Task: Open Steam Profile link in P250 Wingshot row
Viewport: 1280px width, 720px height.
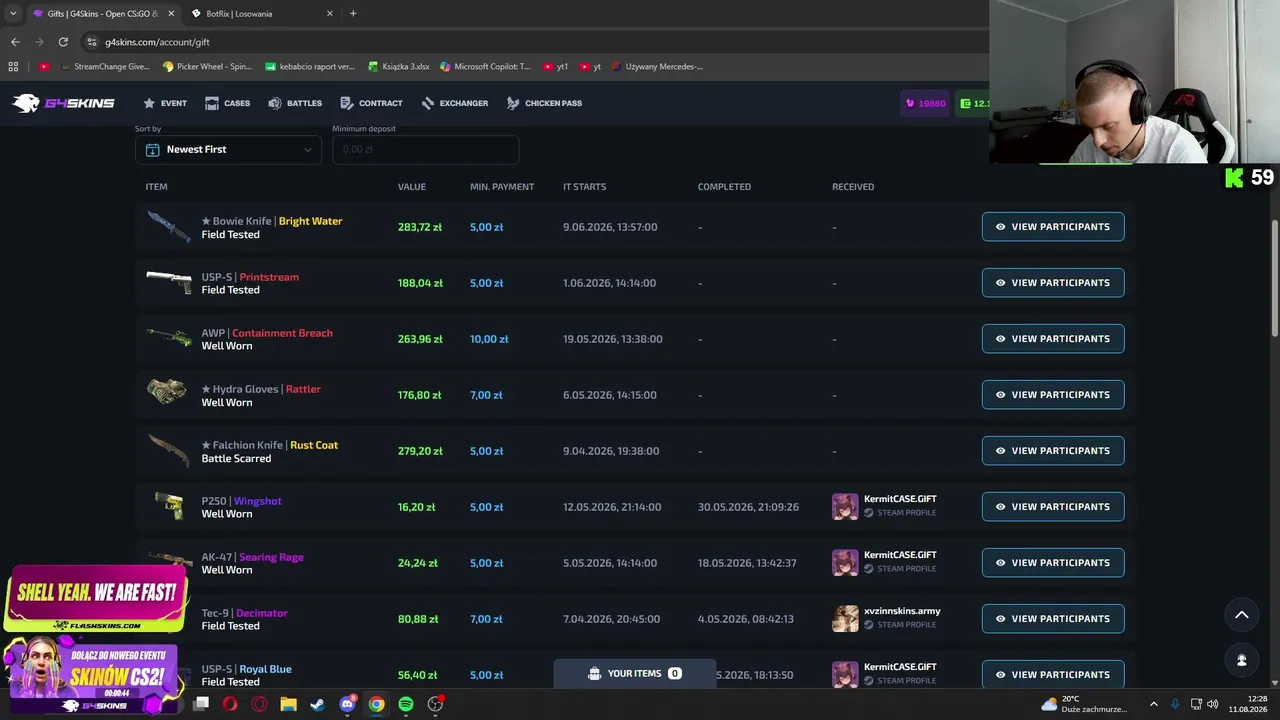Action: click(x=900, y=513)
